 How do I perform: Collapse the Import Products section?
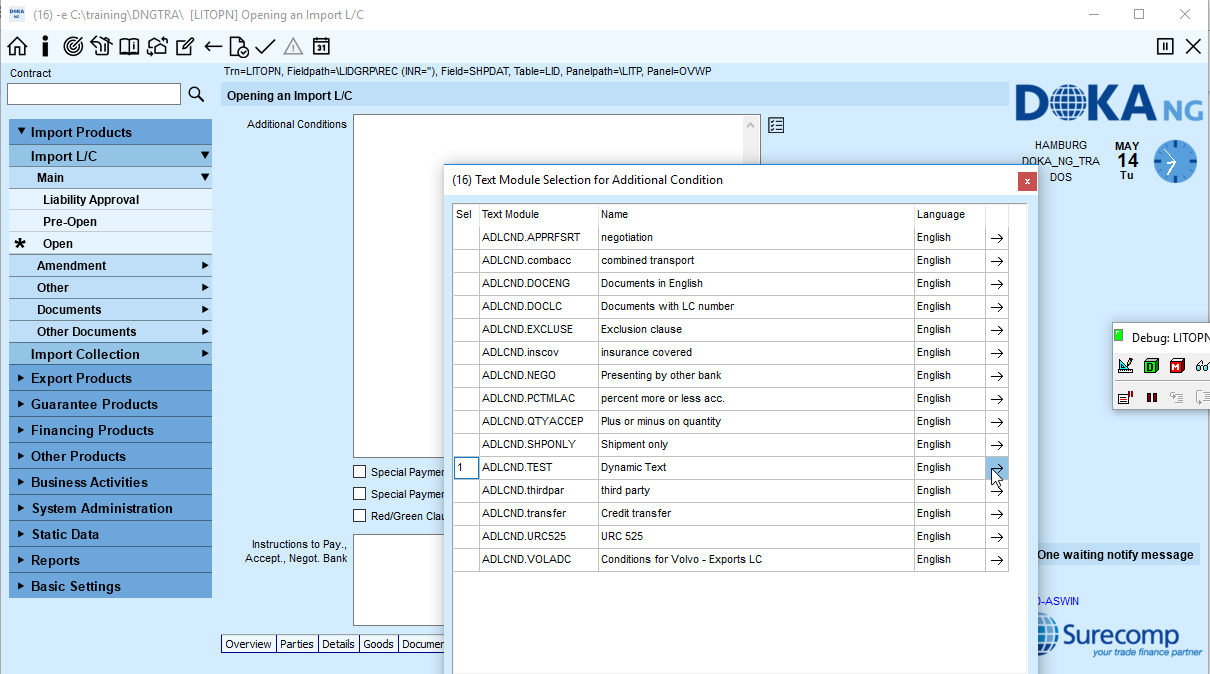click(110, 132)
